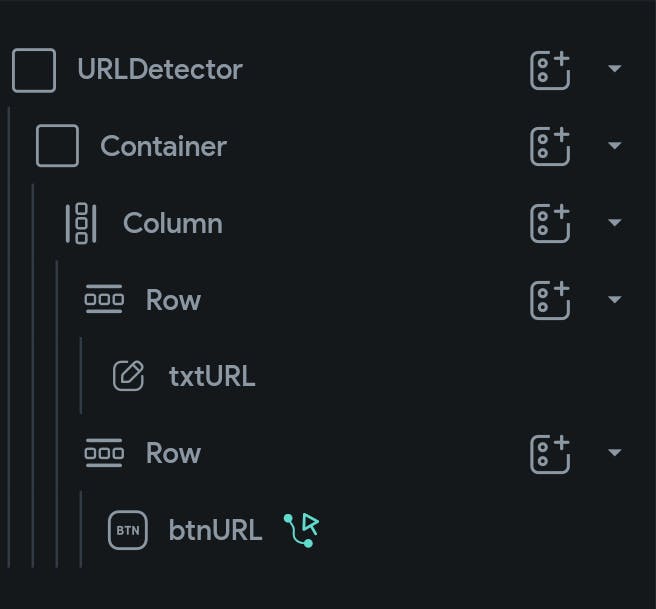This screenshot has width=656, height=609.
Task: Add a widget to the second Row
Action: (x=550, y=453)
